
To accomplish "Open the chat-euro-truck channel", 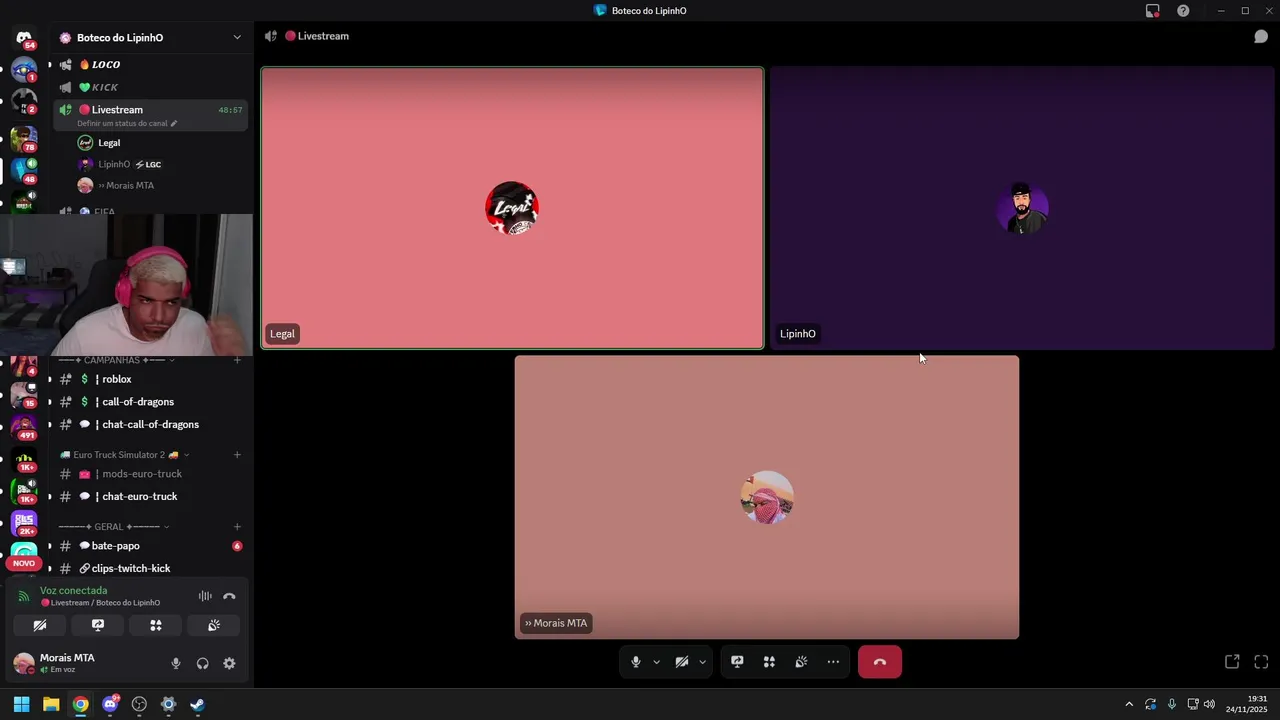I will pos(150,497).
